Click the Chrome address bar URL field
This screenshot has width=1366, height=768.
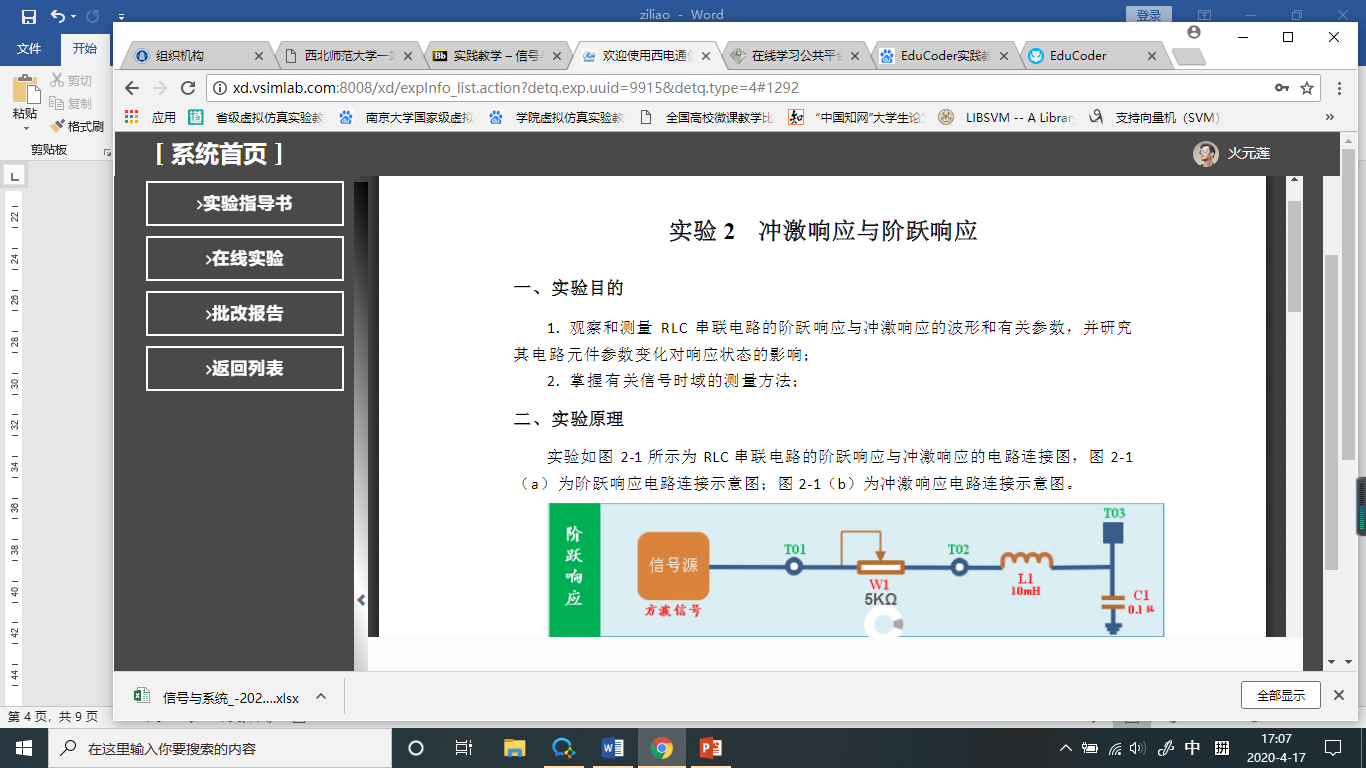(x=700, y=88)
